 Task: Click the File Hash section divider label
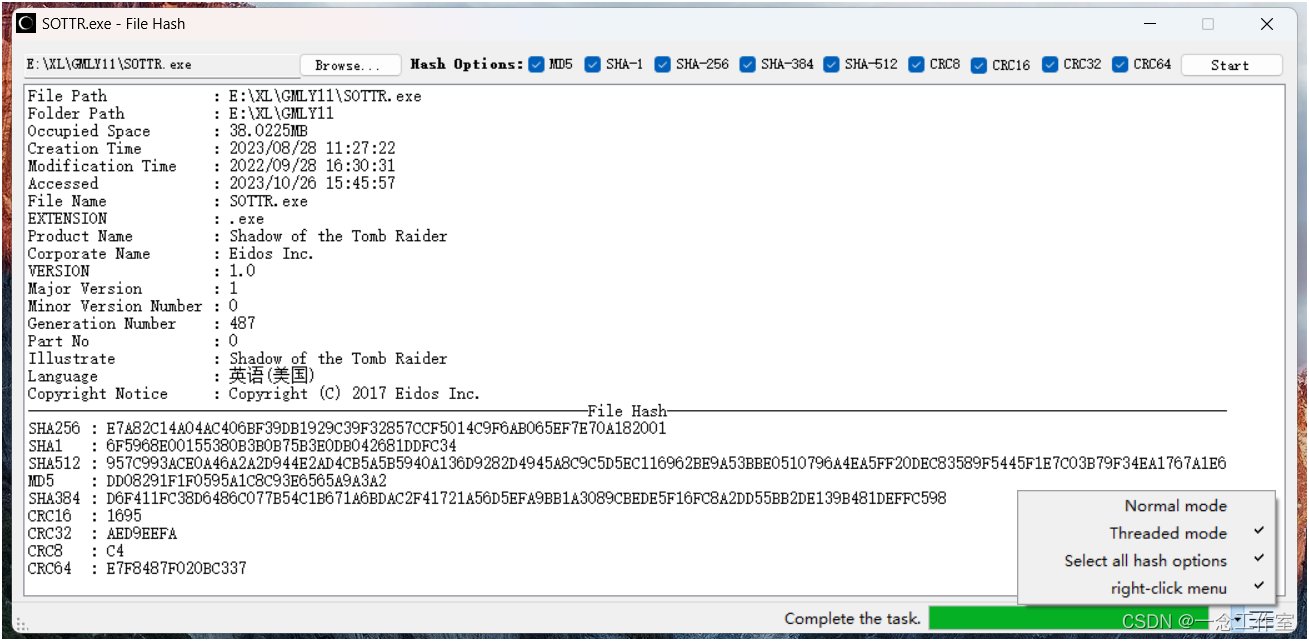pos(627,411)
